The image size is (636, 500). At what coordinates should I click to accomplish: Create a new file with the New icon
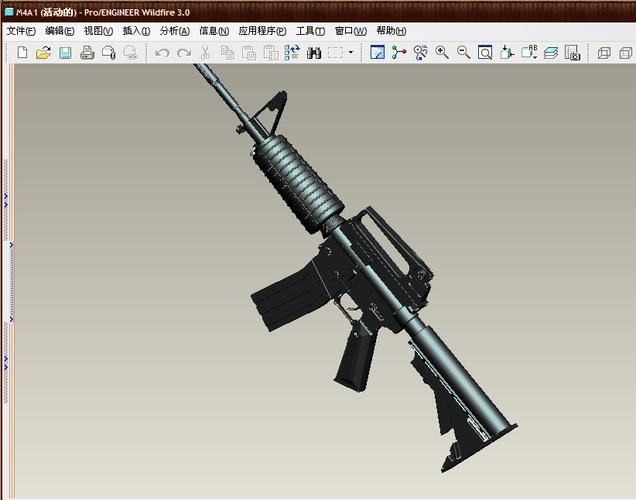tap(22, 53)
